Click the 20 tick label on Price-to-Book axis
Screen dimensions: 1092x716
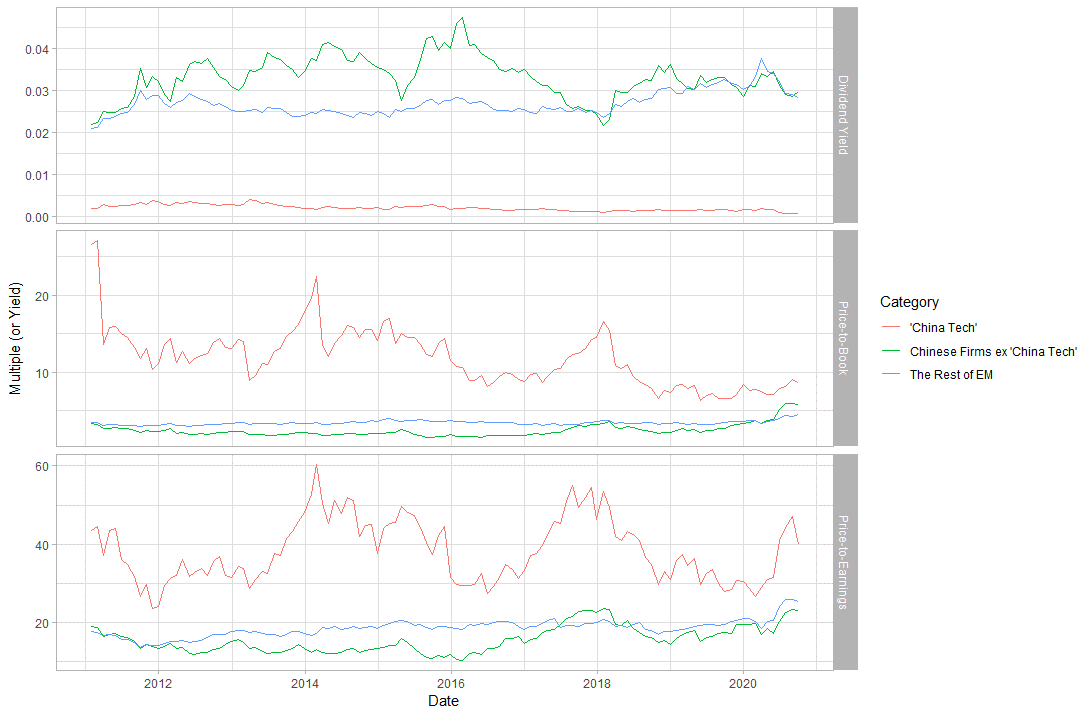pos(42,297)
